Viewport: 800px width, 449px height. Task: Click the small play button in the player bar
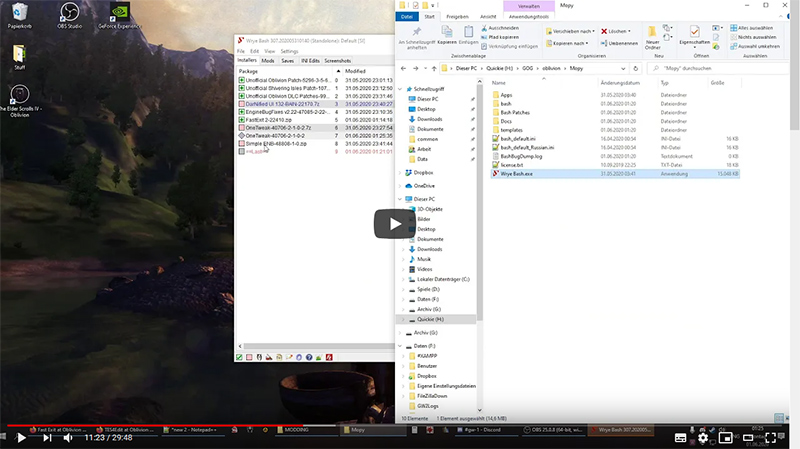(21, 438)
